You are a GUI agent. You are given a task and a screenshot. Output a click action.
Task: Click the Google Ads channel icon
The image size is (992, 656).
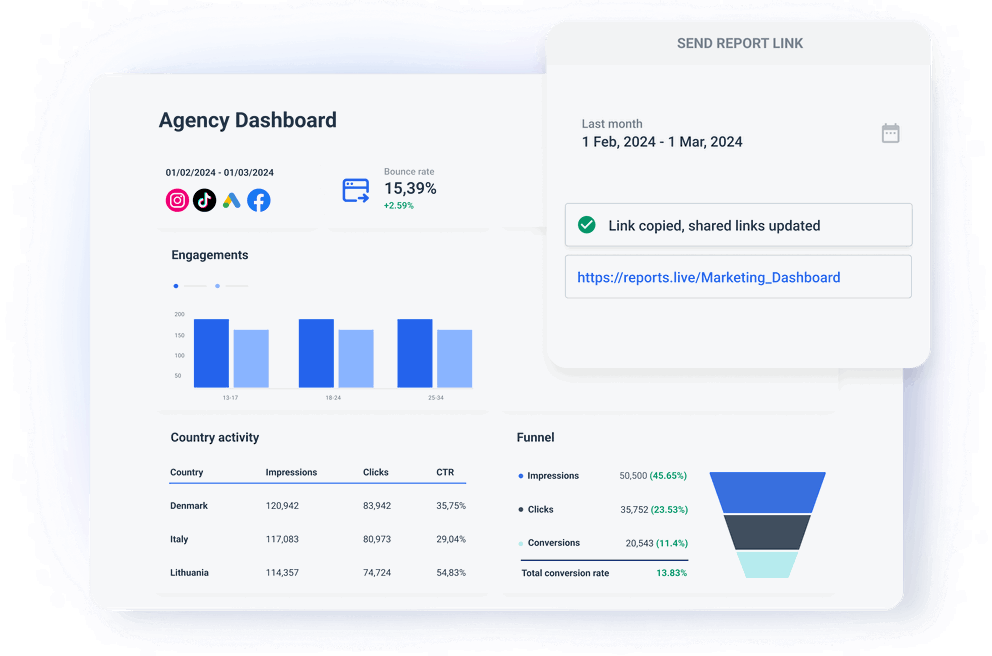[231, 200]
